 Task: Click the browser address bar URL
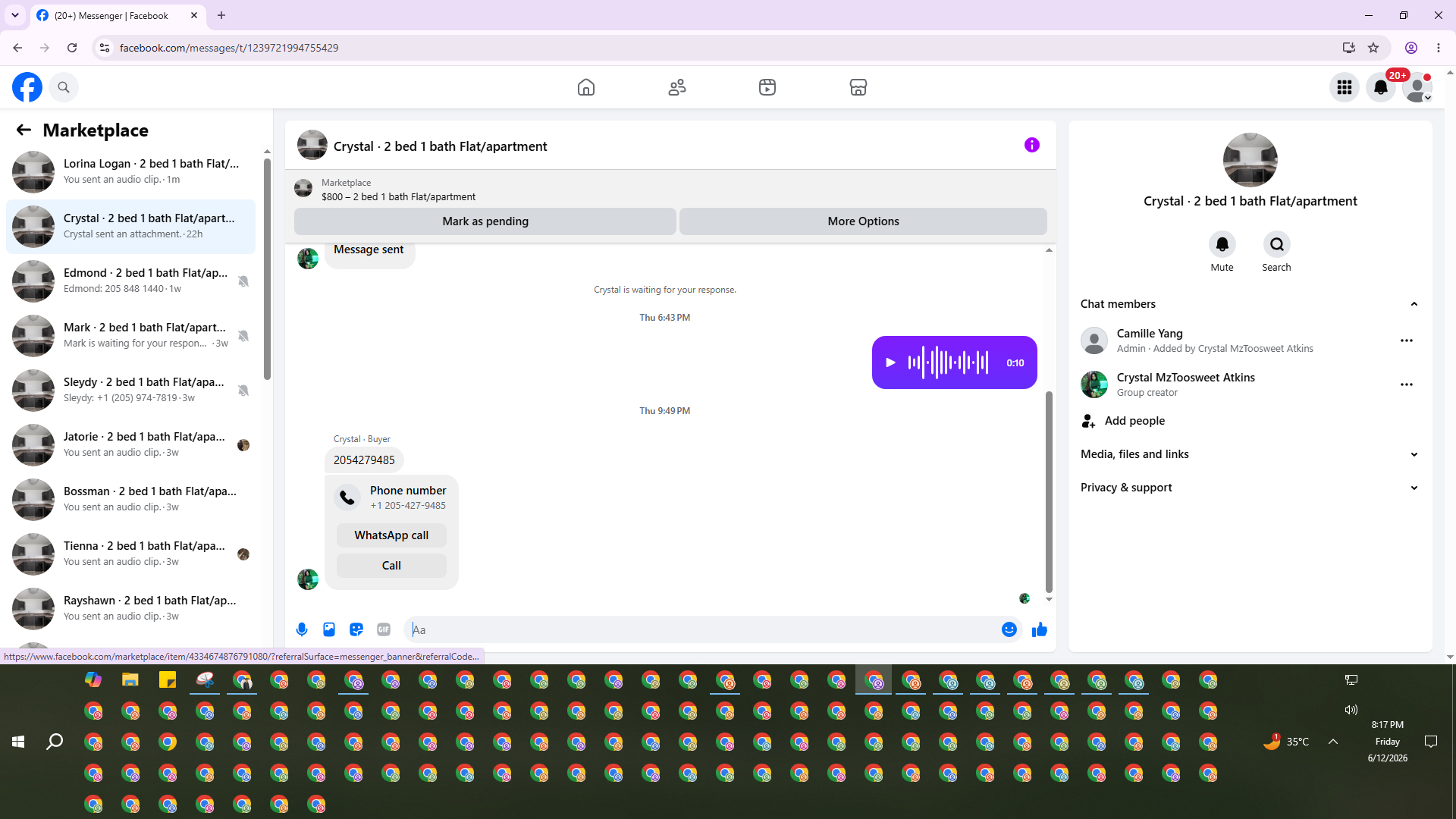229,48
